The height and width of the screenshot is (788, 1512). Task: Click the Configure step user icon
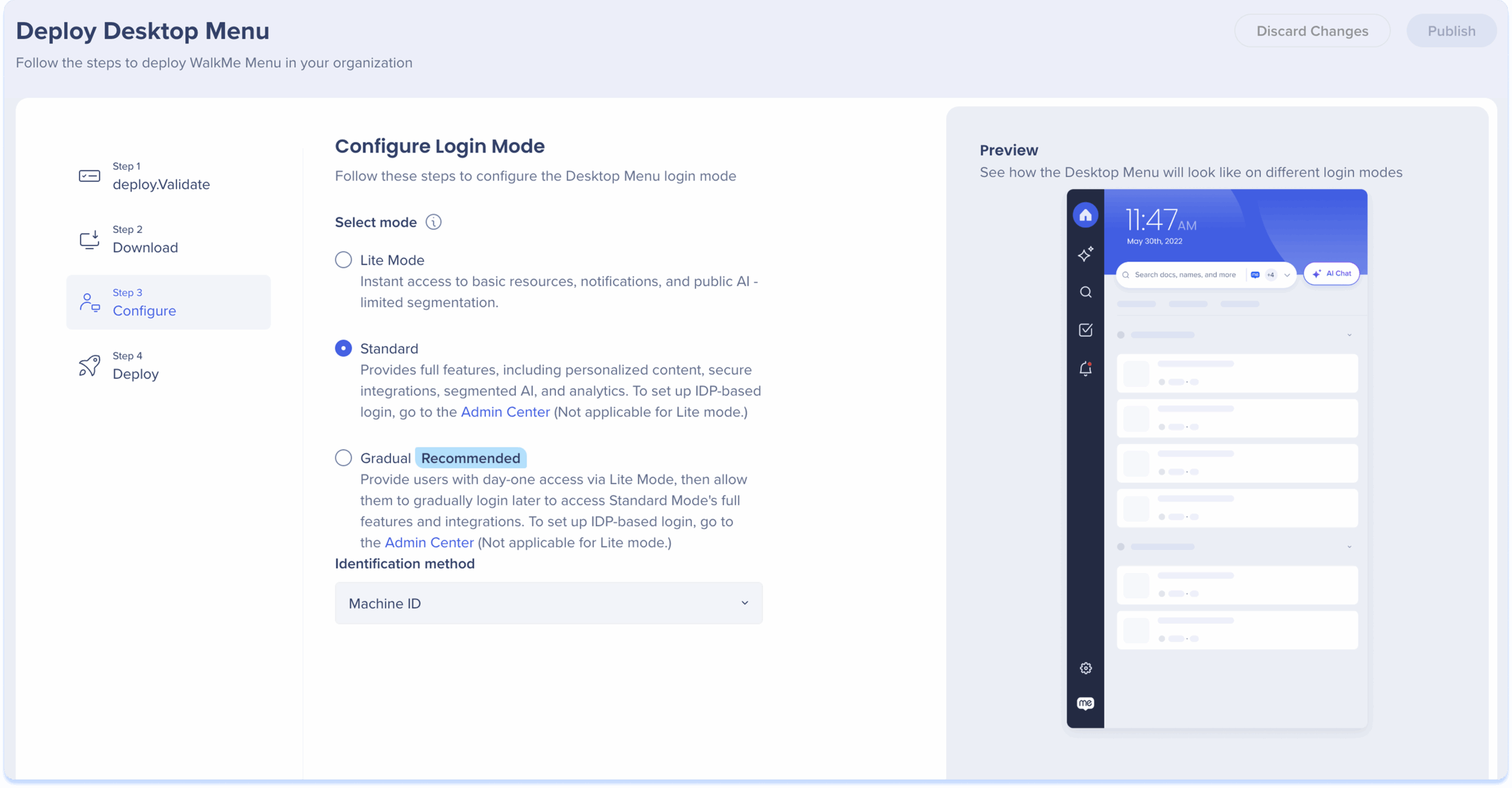click(x=89, y=302)
